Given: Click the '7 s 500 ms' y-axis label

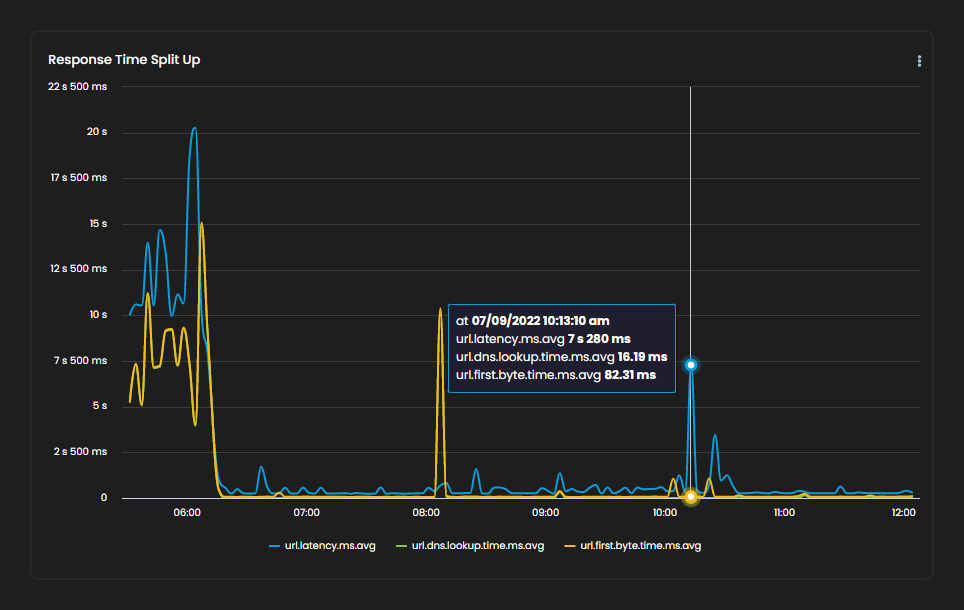Looking at the screenshot, I should pyautogui.click(x=80, y=360).
